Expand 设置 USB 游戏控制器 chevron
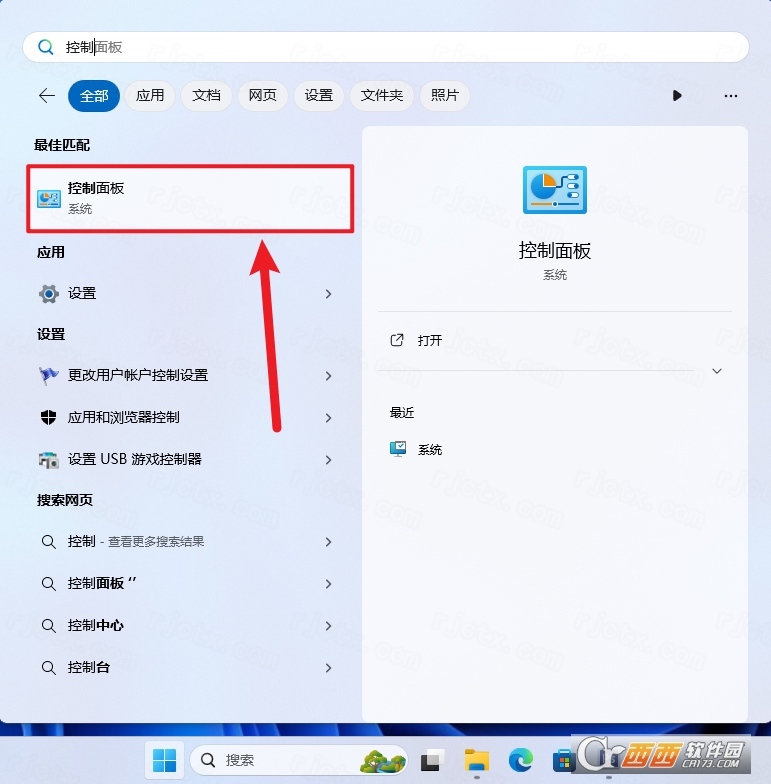771x784 pixels. coord(328,460)
